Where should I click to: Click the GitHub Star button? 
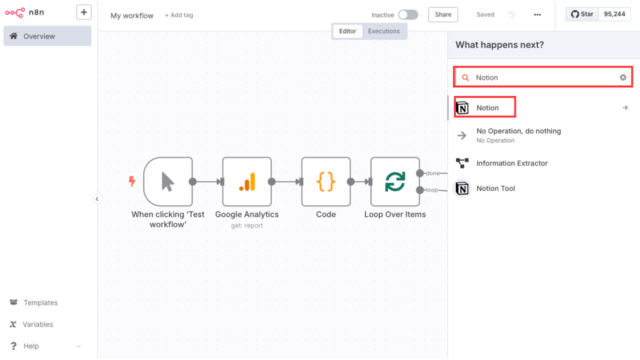[x=582, y=14]
